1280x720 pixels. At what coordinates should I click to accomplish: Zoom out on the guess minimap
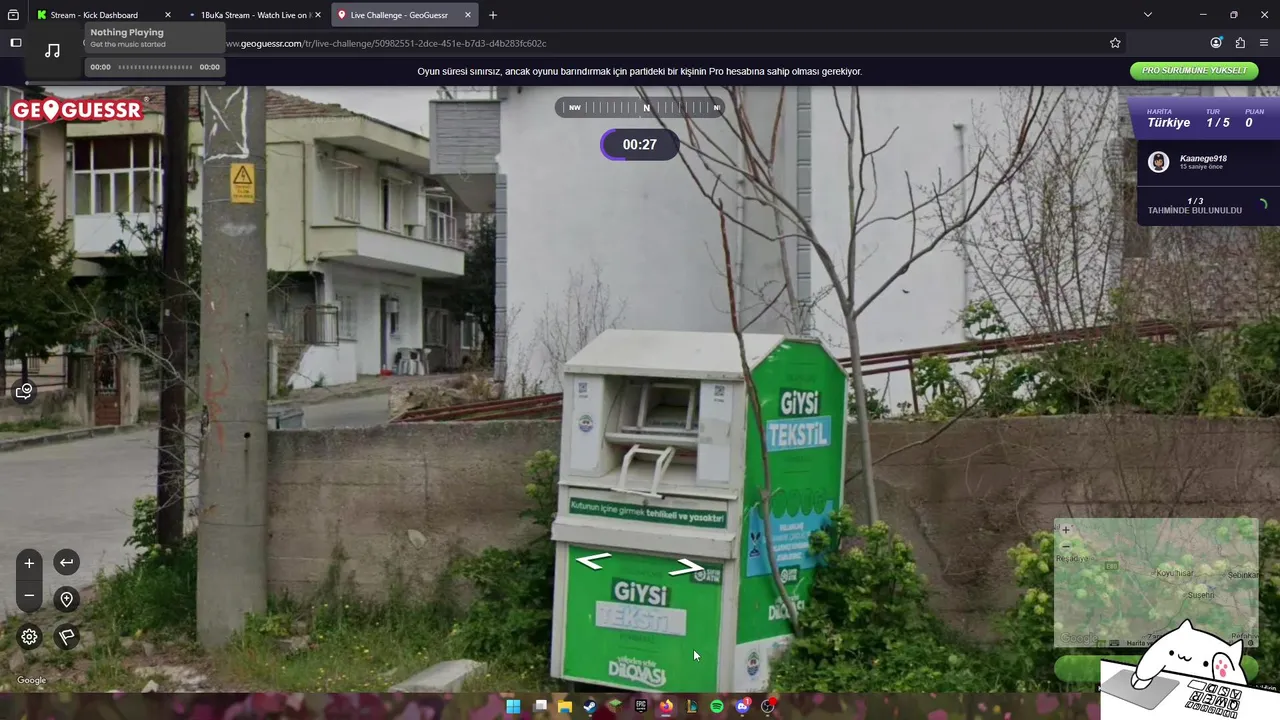[1066, 546]
